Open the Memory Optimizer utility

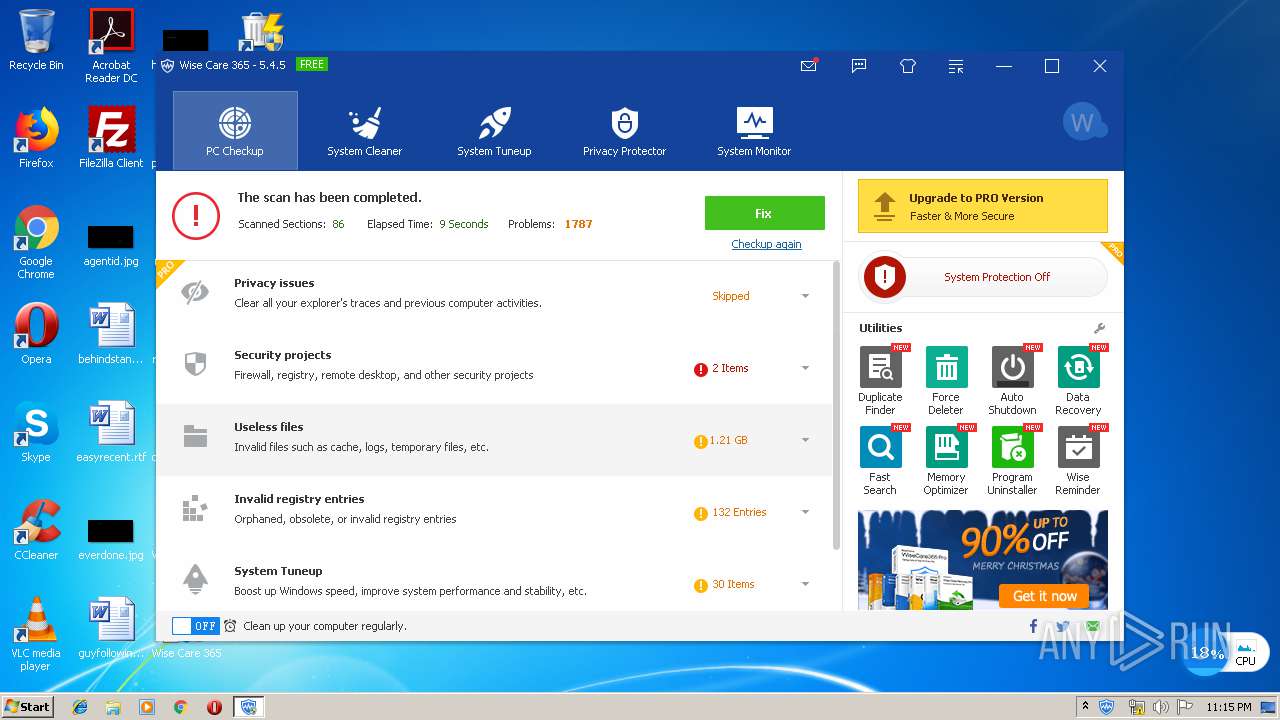[x=946, y=447]
